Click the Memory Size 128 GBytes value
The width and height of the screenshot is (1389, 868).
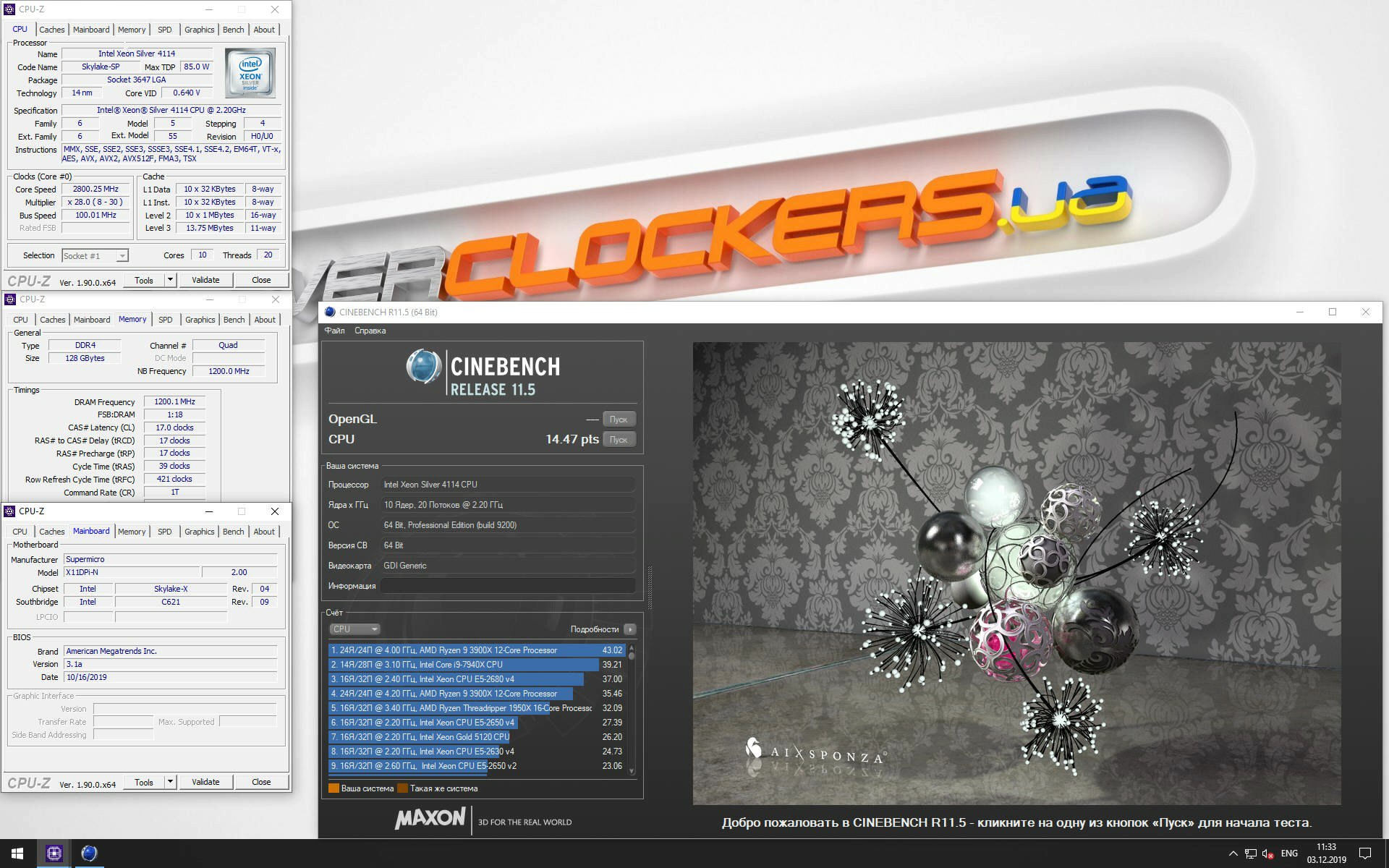tap(85, 358)
